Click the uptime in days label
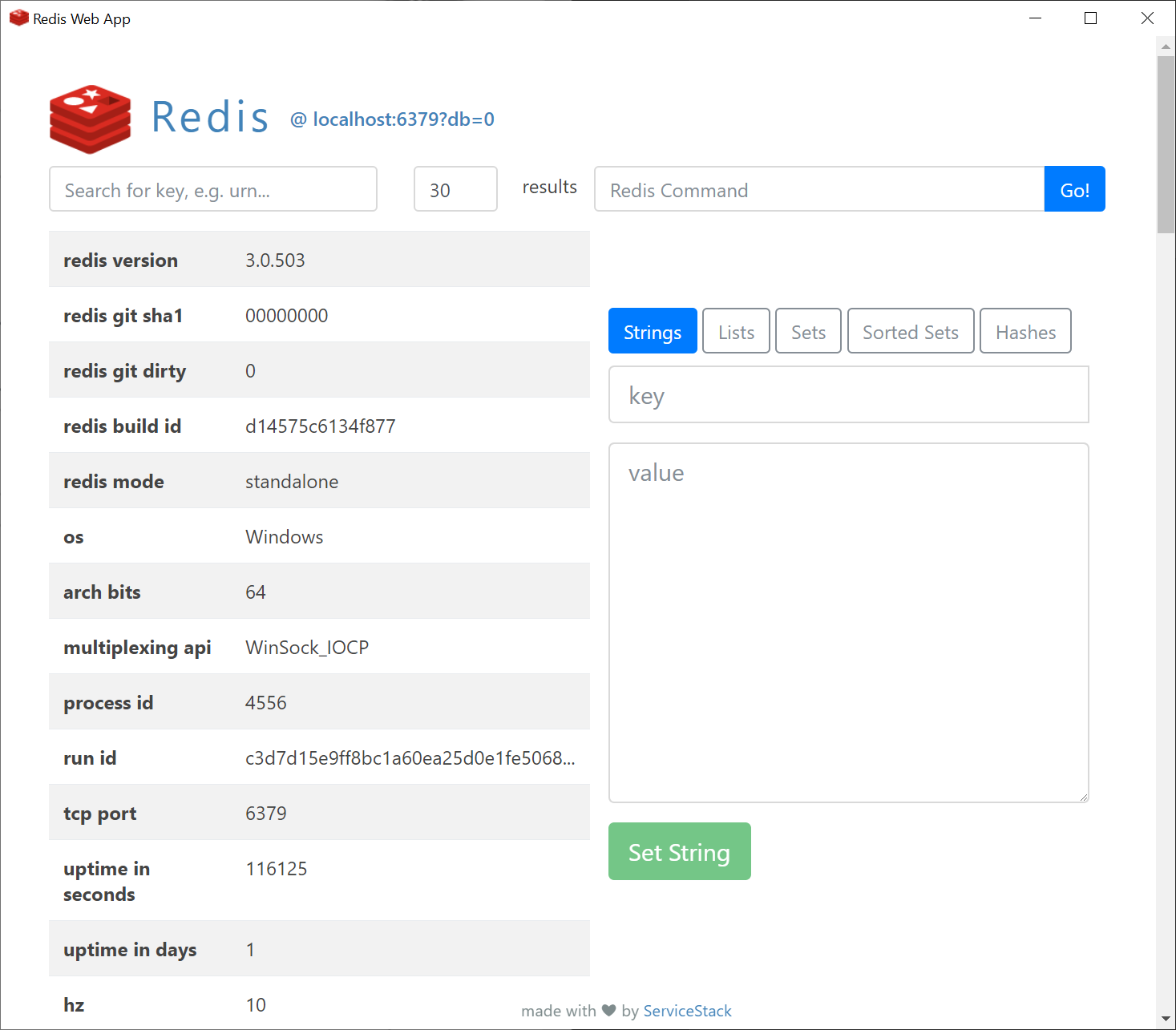The width and height of the screenshot is (1176, 1030). [x=130, y=950]
